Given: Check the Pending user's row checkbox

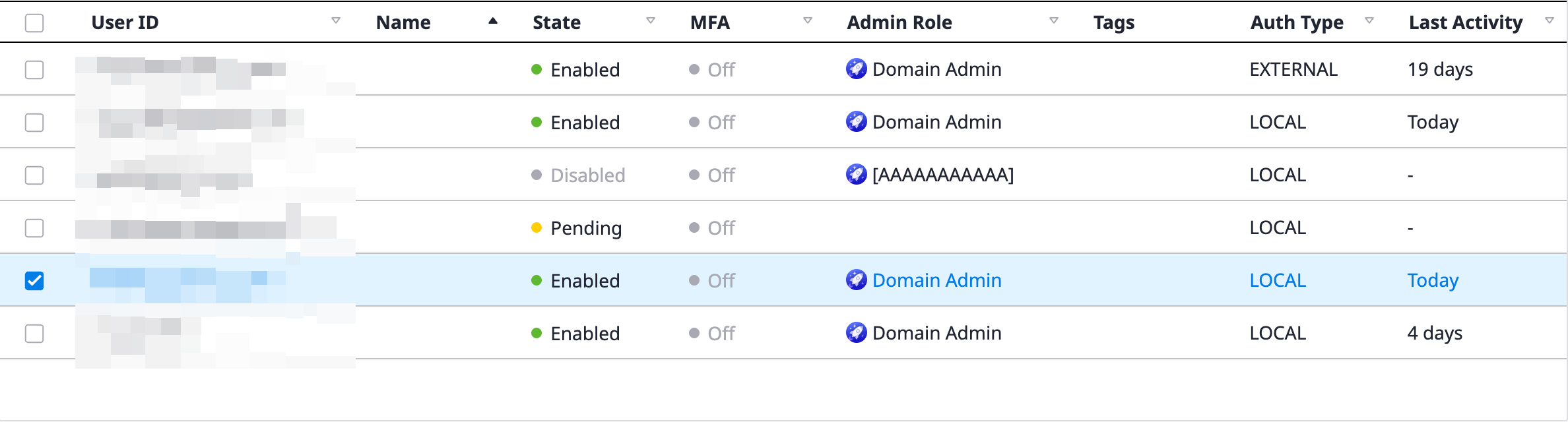Looking at the screenshot, I should pyautogui.click(x=34, y=228).
